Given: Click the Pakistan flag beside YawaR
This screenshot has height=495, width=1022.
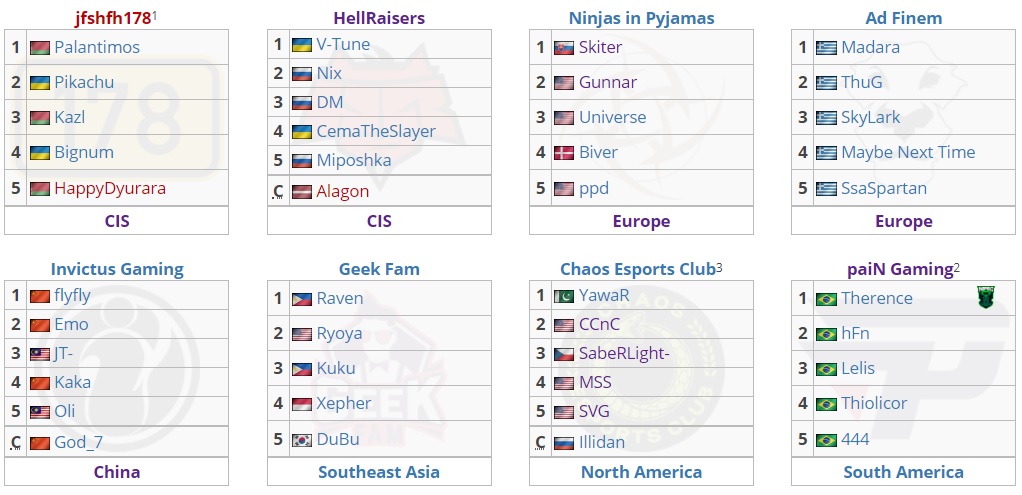Looking at the screenshot, I should pyautogui.click(x=564, y=296).
